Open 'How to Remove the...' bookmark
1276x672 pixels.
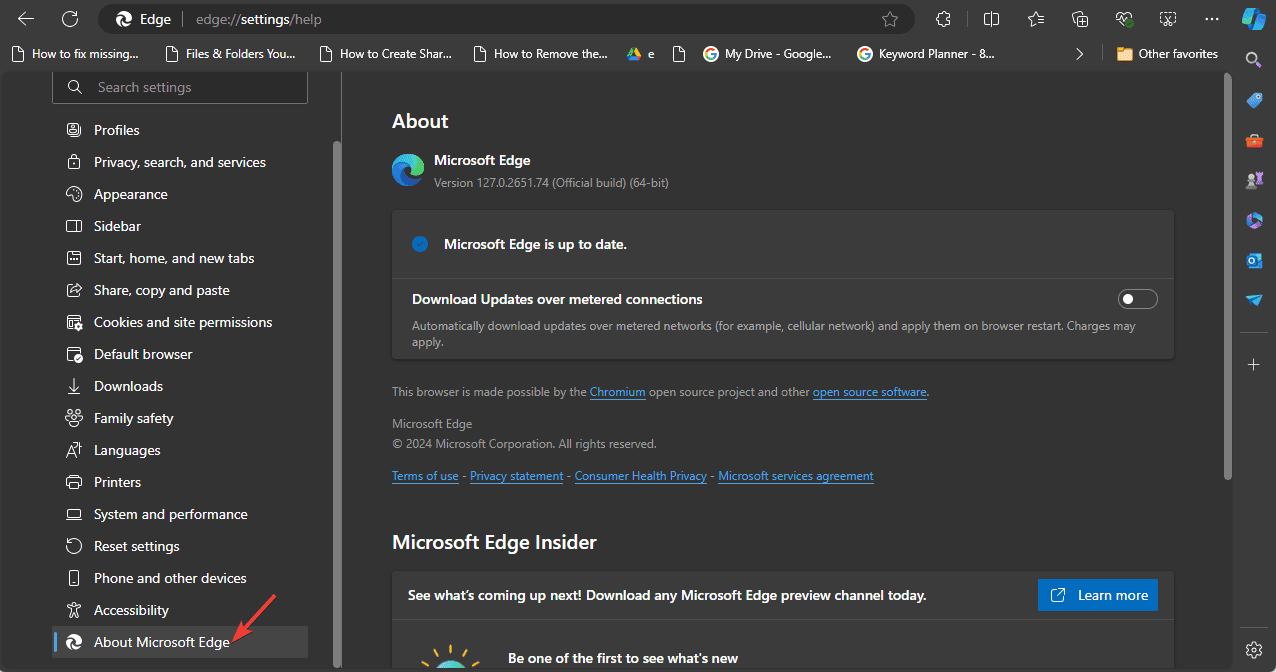[x=539, y=54]
